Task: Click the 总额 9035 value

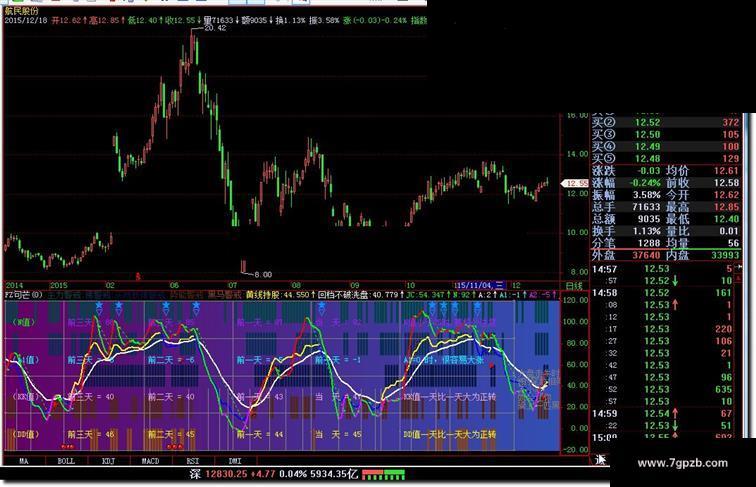Action: 649,219
